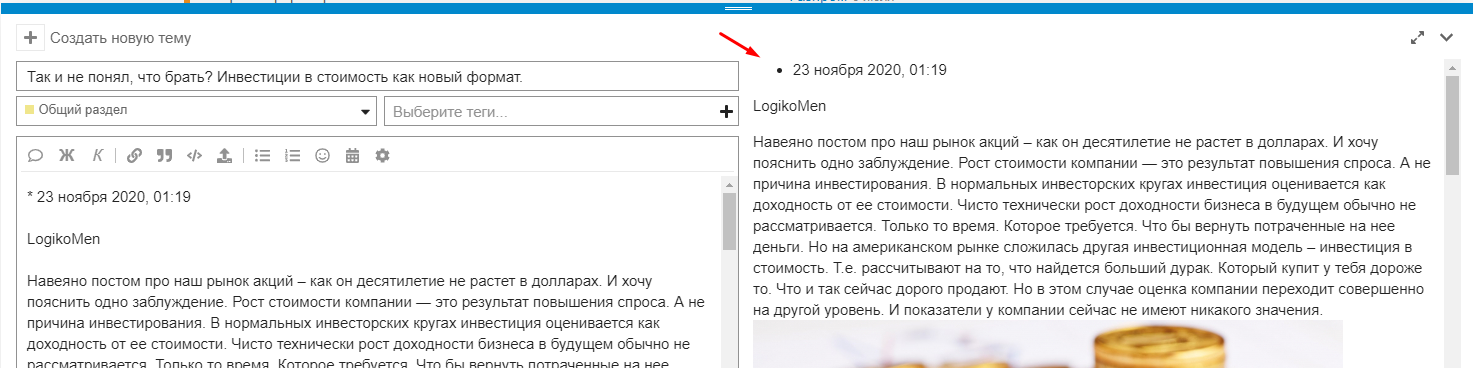
Task: Insert a bulleted list
Action: (263, 155)
